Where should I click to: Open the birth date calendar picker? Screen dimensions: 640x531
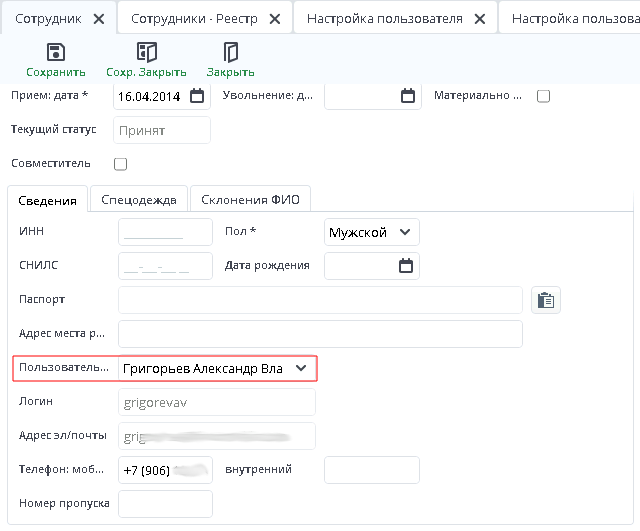point(406,266)
